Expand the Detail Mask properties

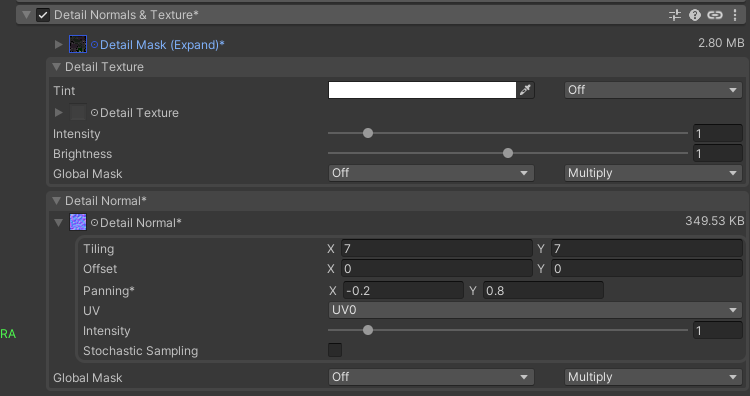pos(59,44)
